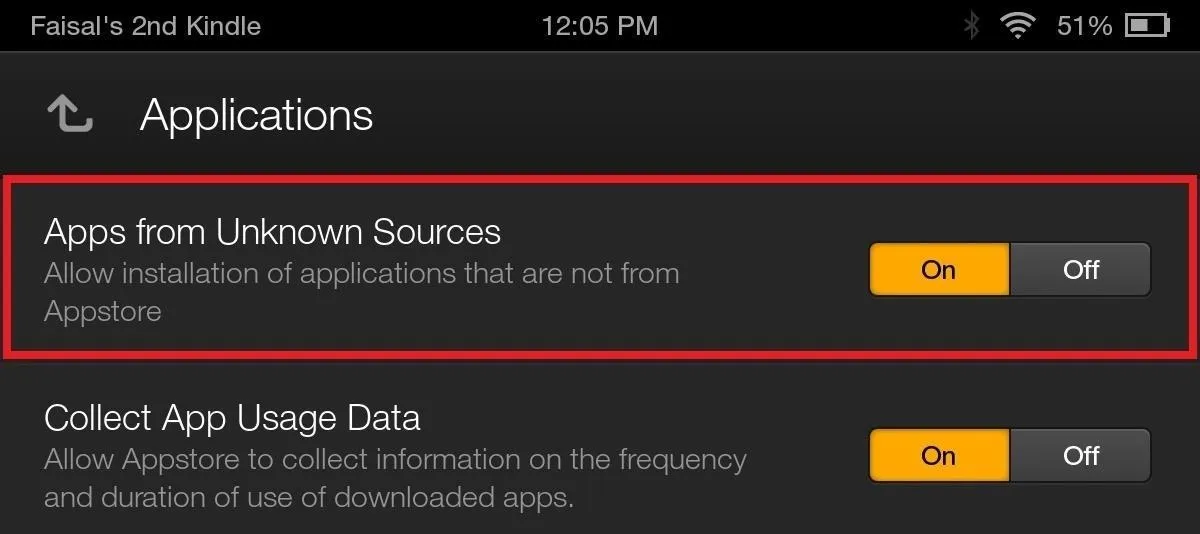Screen dimensions: 1200x534
Task: Click "and duration of use of downloaded apps" text
Action: coord(309,497)
